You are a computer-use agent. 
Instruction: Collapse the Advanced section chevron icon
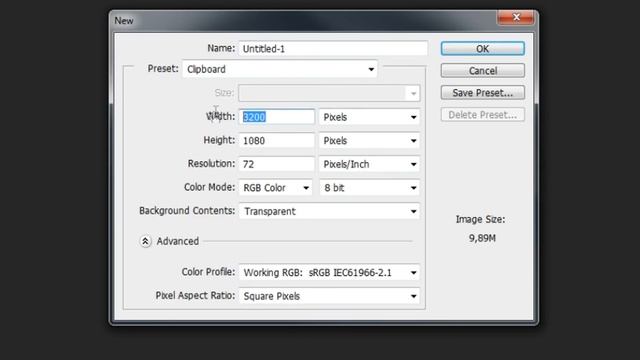[x=145, y=241]
